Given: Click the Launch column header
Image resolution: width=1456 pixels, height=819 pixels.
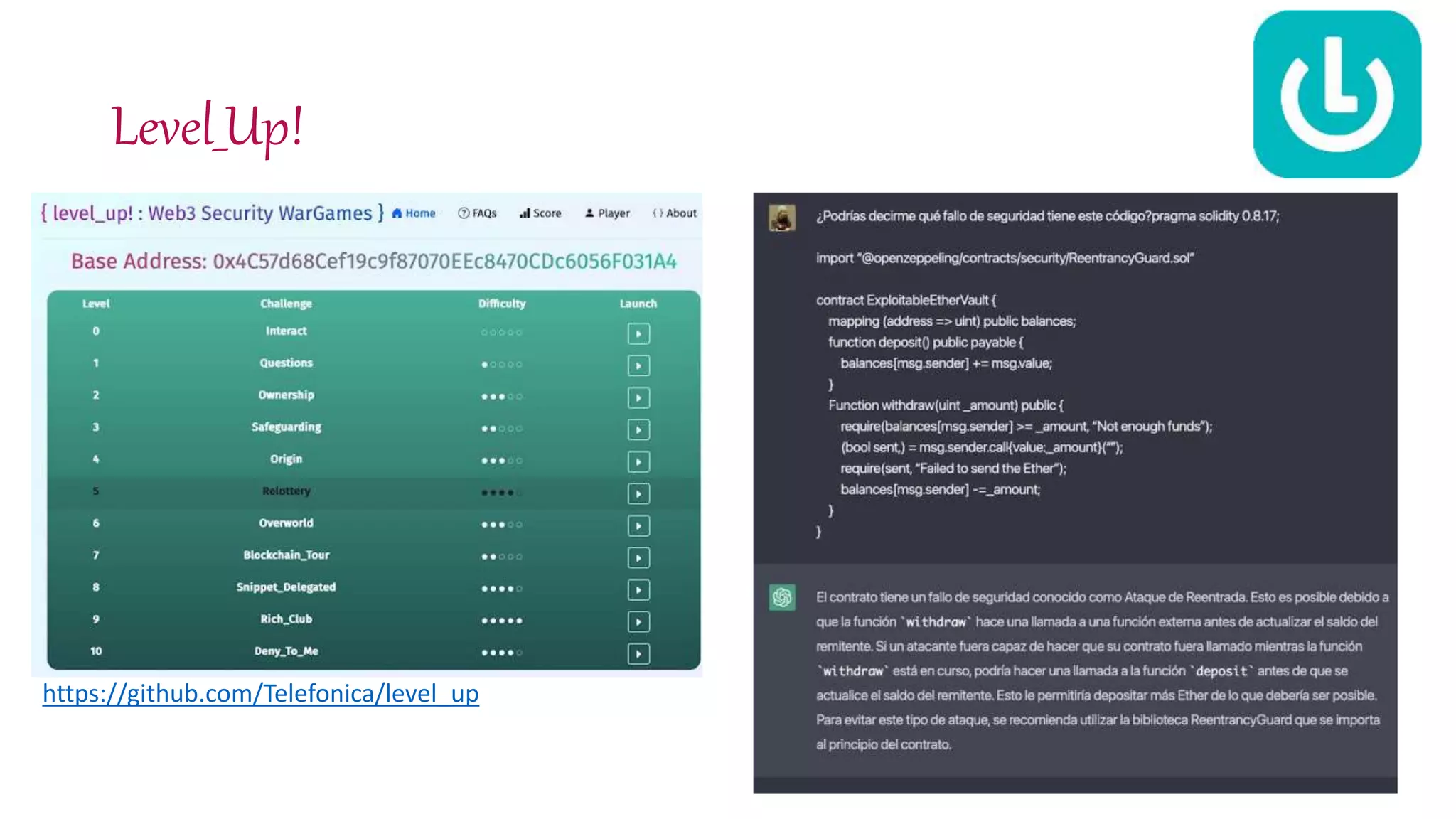Looking at the screenshot, I should tap(638, 304).
